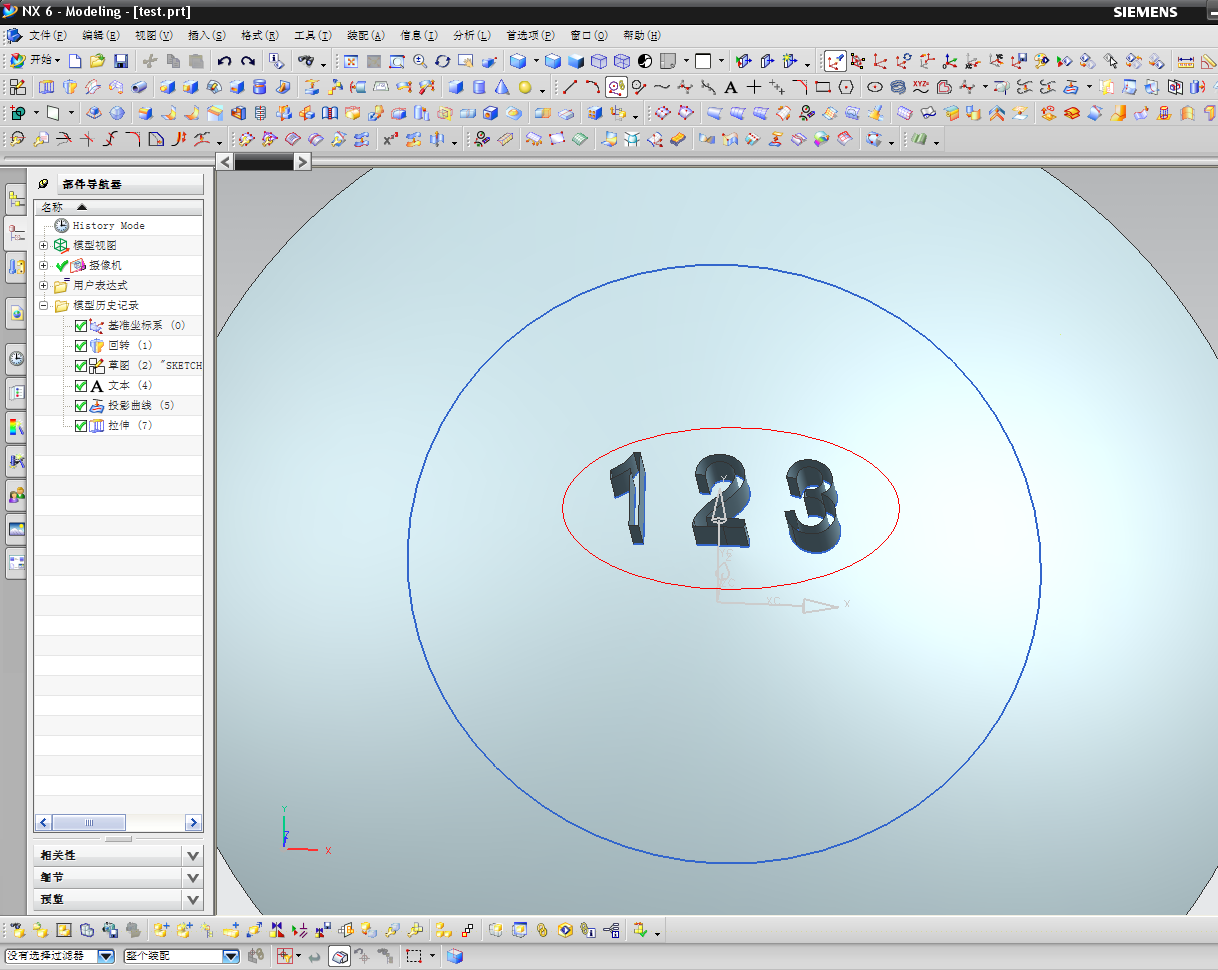Screen dimensions: 1218x970
Task: Open the 开始 Start dropdown
Action: (35, 61)
